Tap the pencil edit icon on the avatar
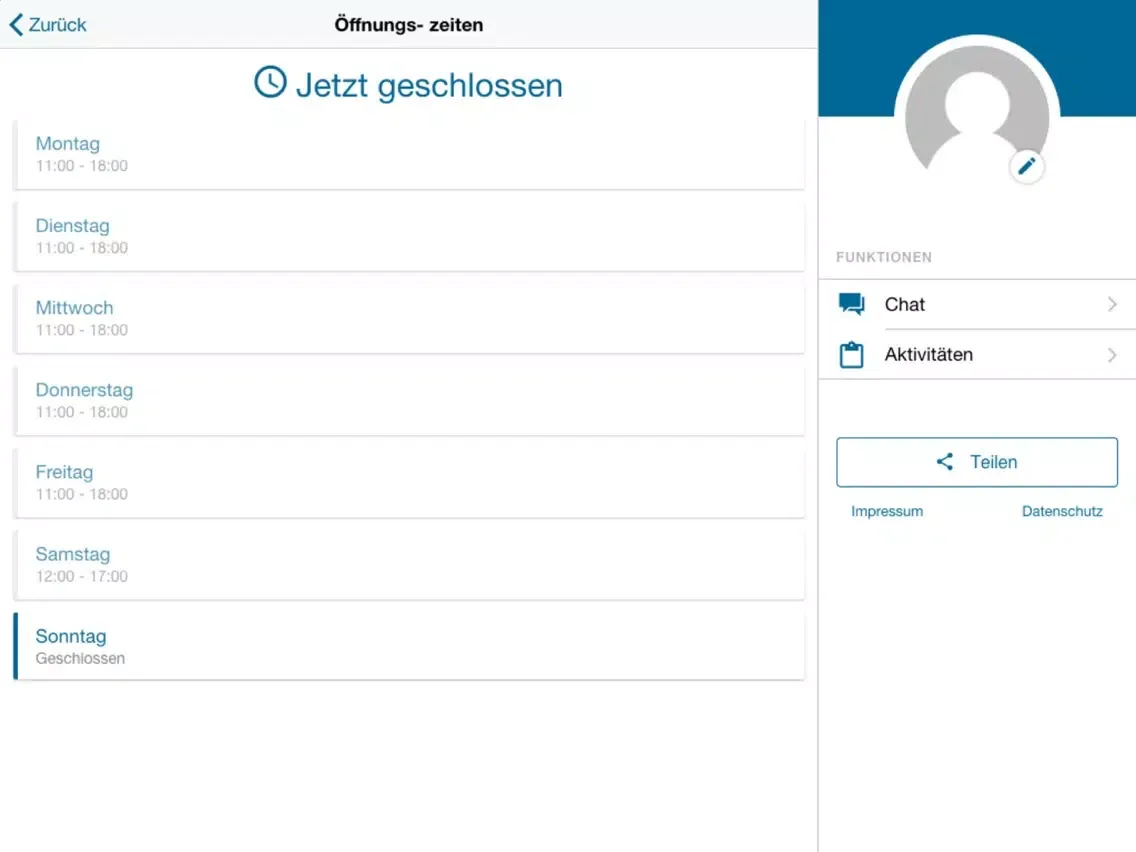The height and width of the screenshot is (852, 1136). coord(1026,167)
